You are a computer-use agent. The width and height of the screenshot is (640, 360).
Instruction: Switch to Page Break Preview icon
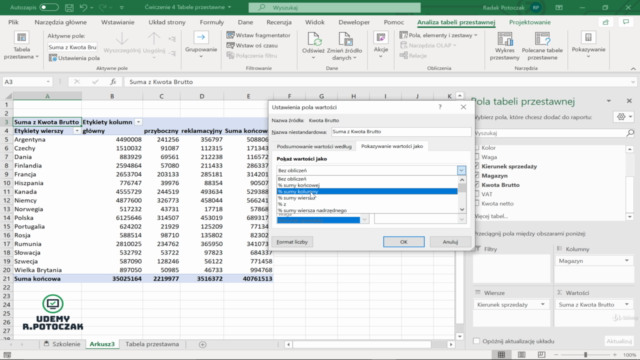point(541,355)
